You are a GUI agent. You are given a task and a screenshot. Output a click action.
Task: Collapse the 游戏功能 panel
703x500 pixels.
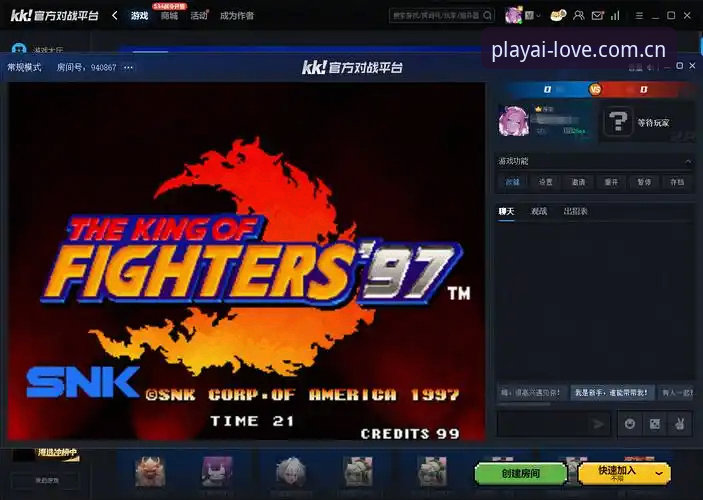coord(688,161)
